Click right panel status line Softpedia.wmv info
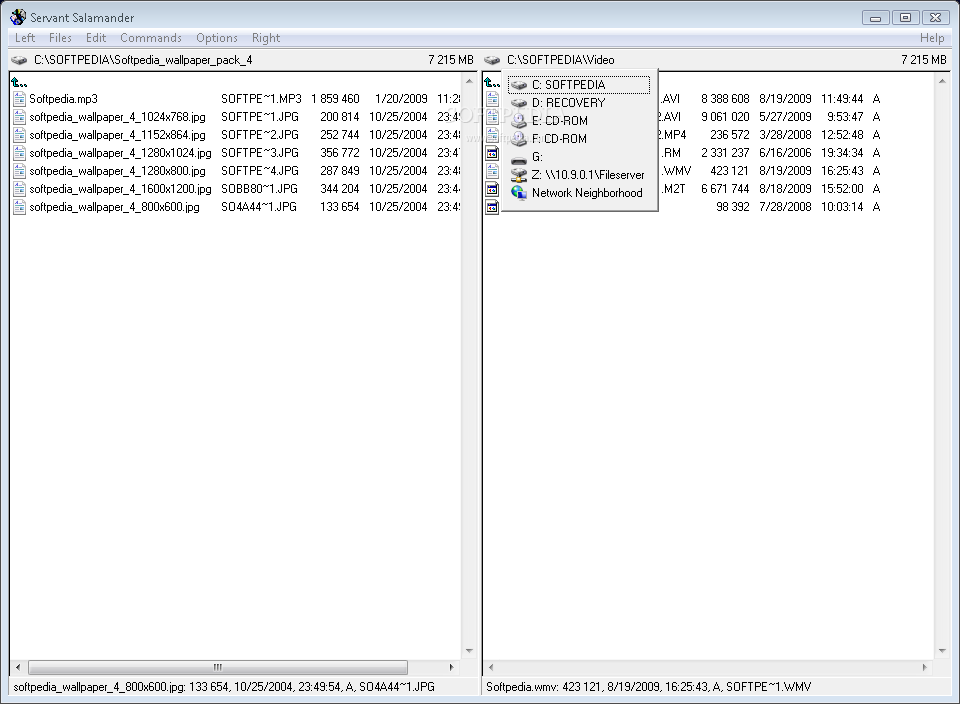Viewport: 960px width, 704px height. pyautogui.click(x=648, y=687)
